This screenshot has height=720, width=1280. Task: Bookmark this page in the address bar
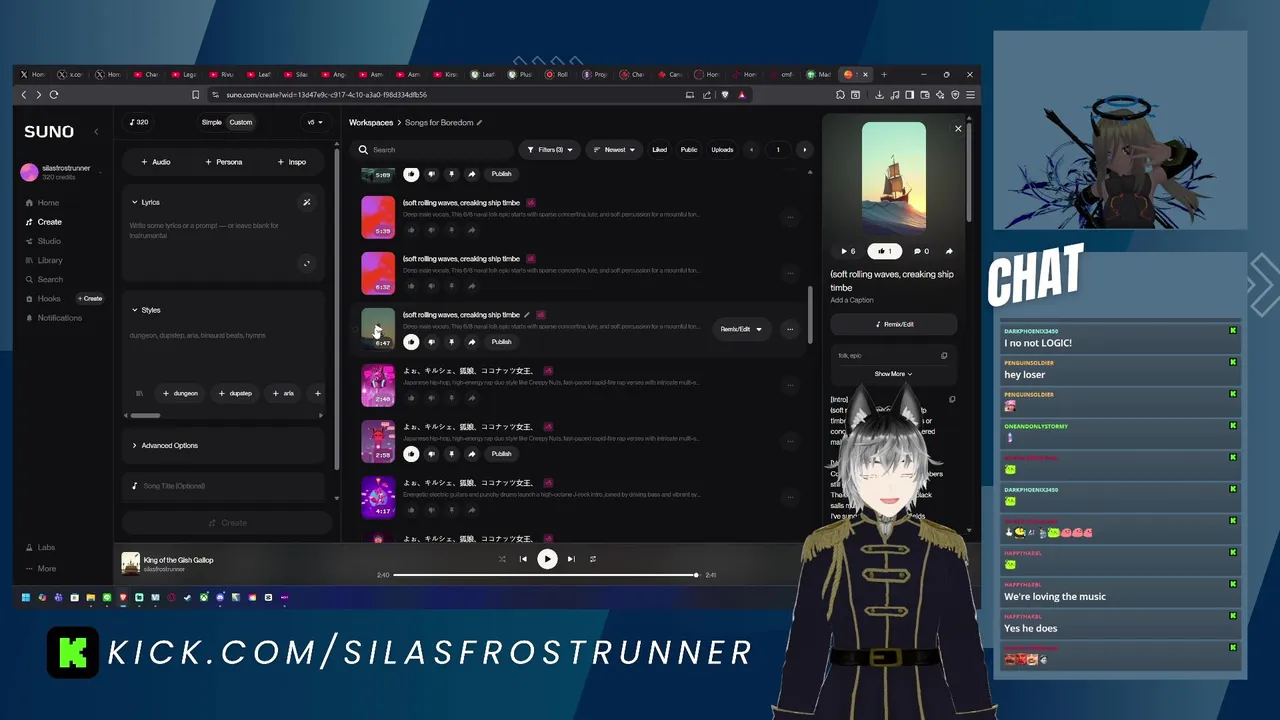196,95
